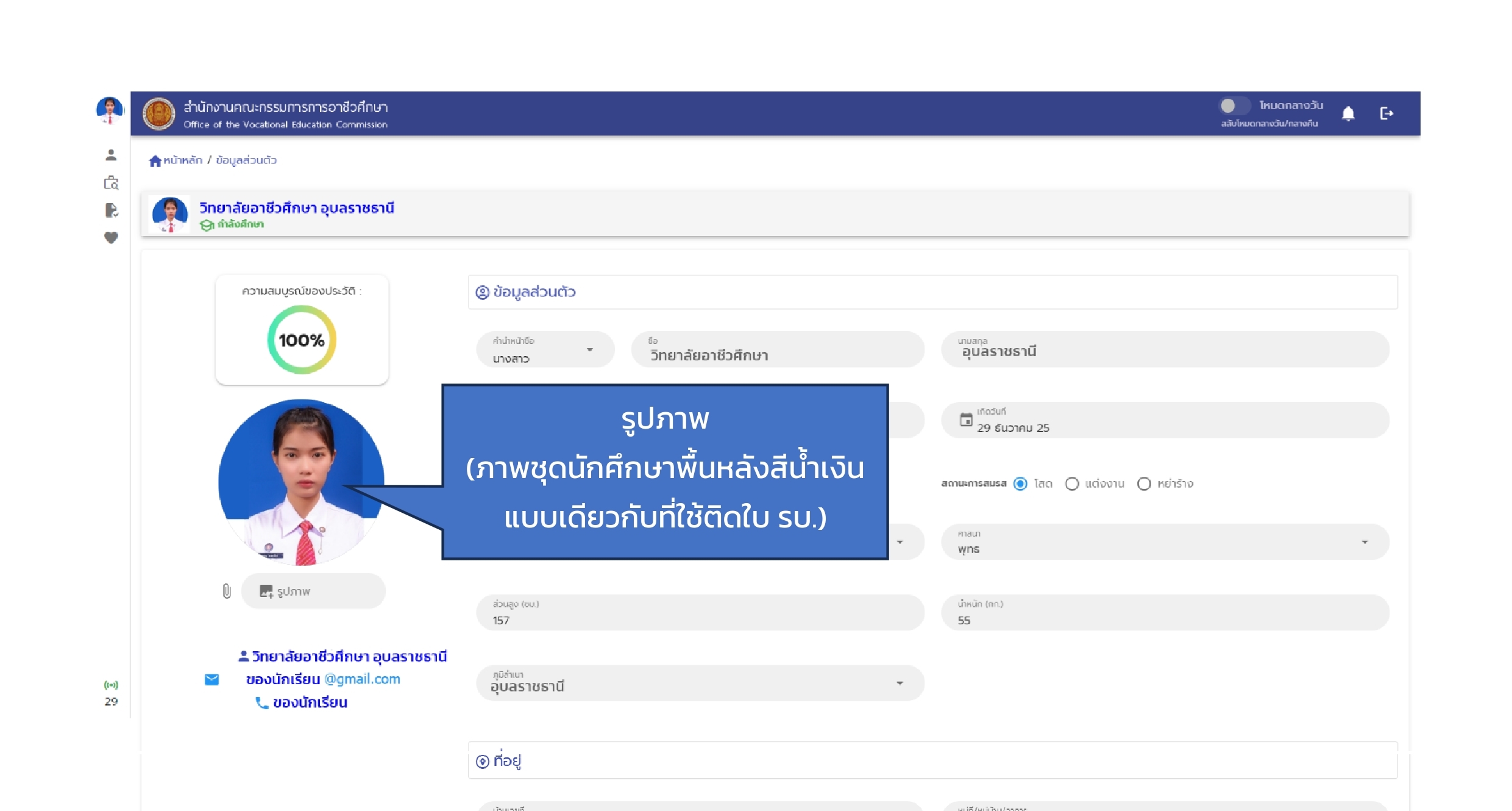Click the user avatar above the sidebar

click(110, 110)
